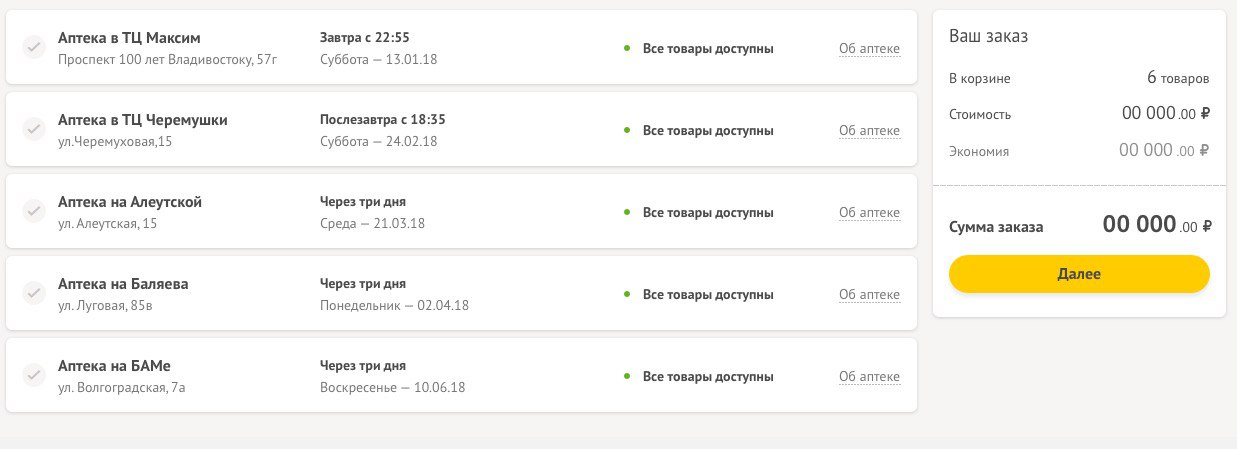Viewport: 1237px width, 449px height.
Task: Click green availability dot for Аптека на БАМе
Action: (627, 376)
